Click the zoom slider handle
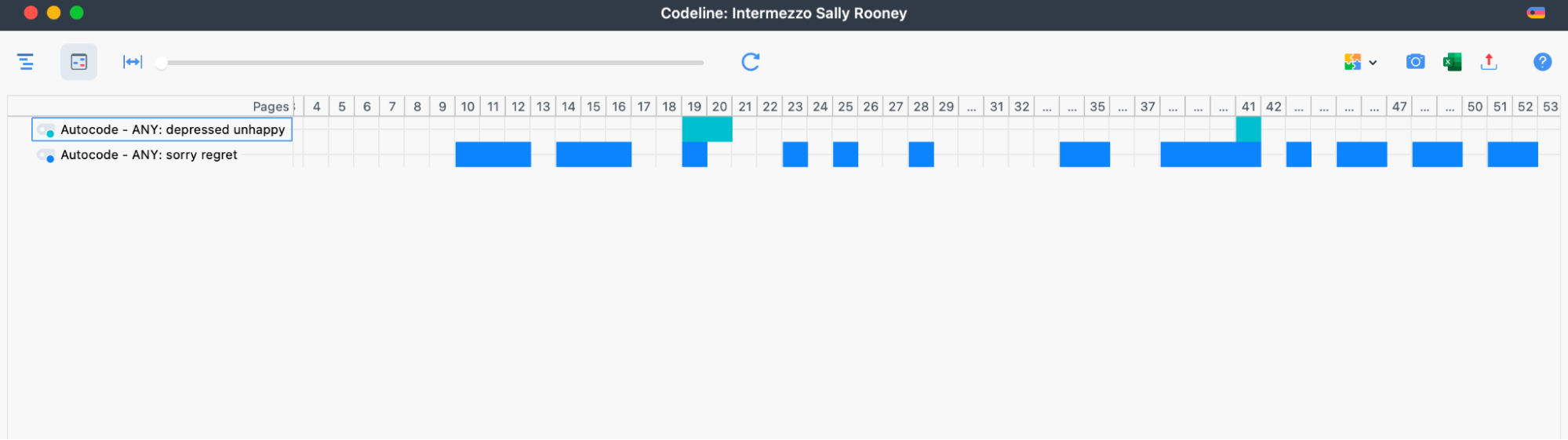The width and height of the screenshot is (1568, 440). click(161, 63)
